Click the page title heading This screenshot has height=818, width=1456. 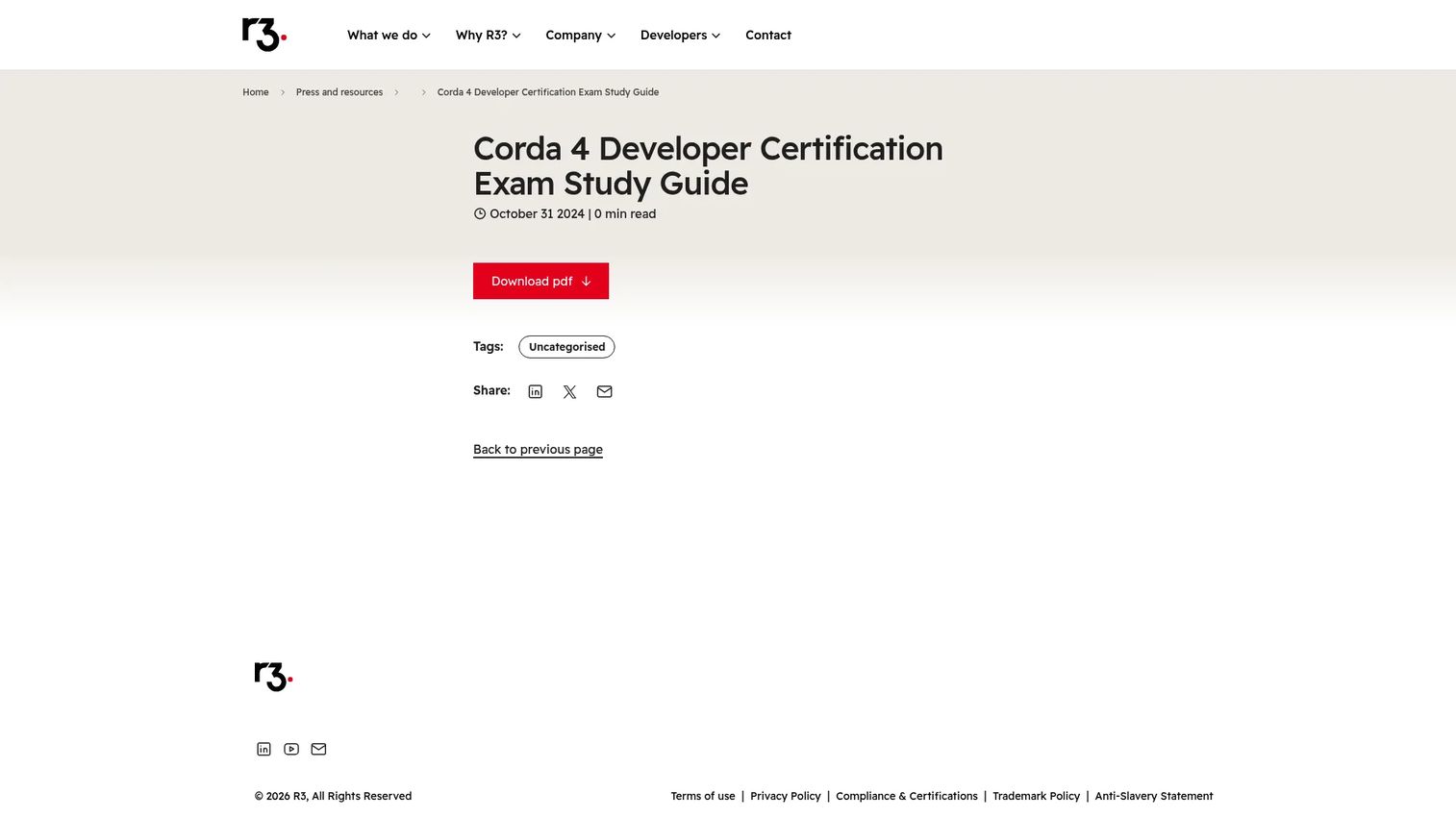pyautogui.click(x=708, y=165)
